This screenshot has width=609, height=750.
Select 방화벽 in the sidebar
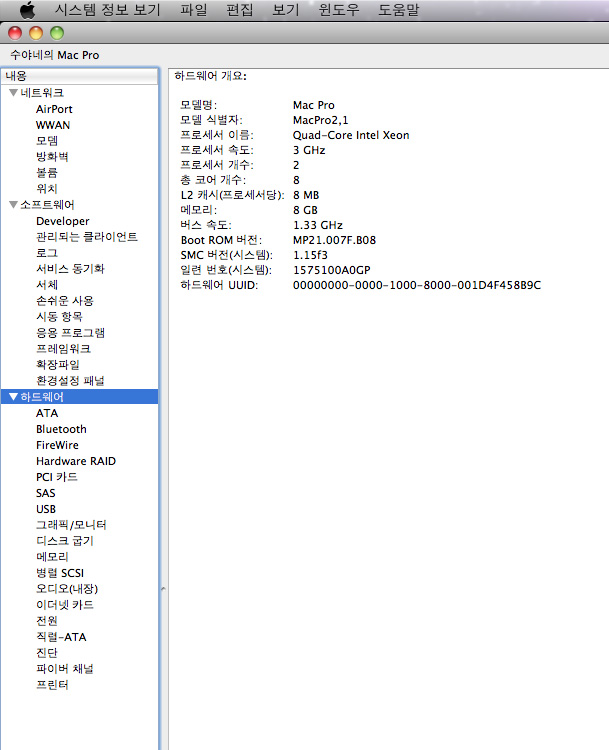coord(52,157)
